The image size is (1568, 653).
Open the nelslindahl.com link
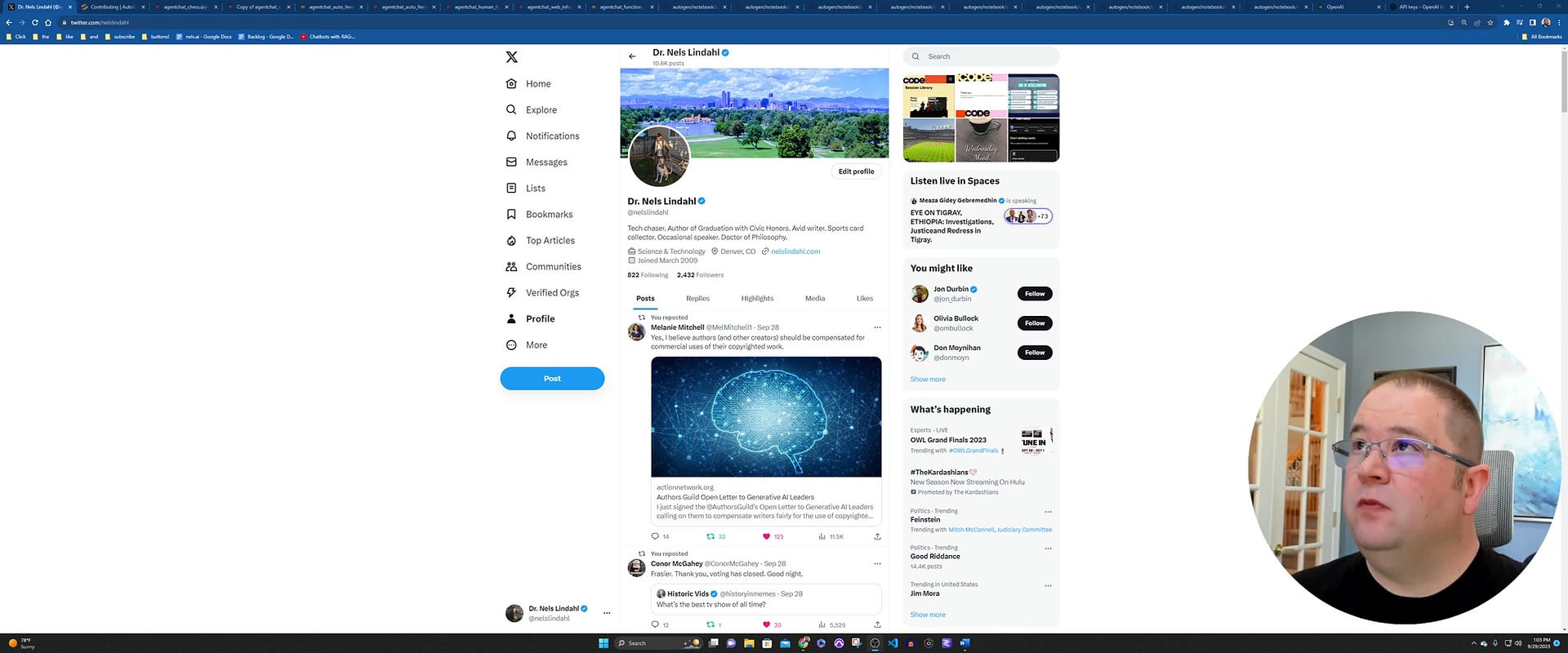(x=795, y=251)
